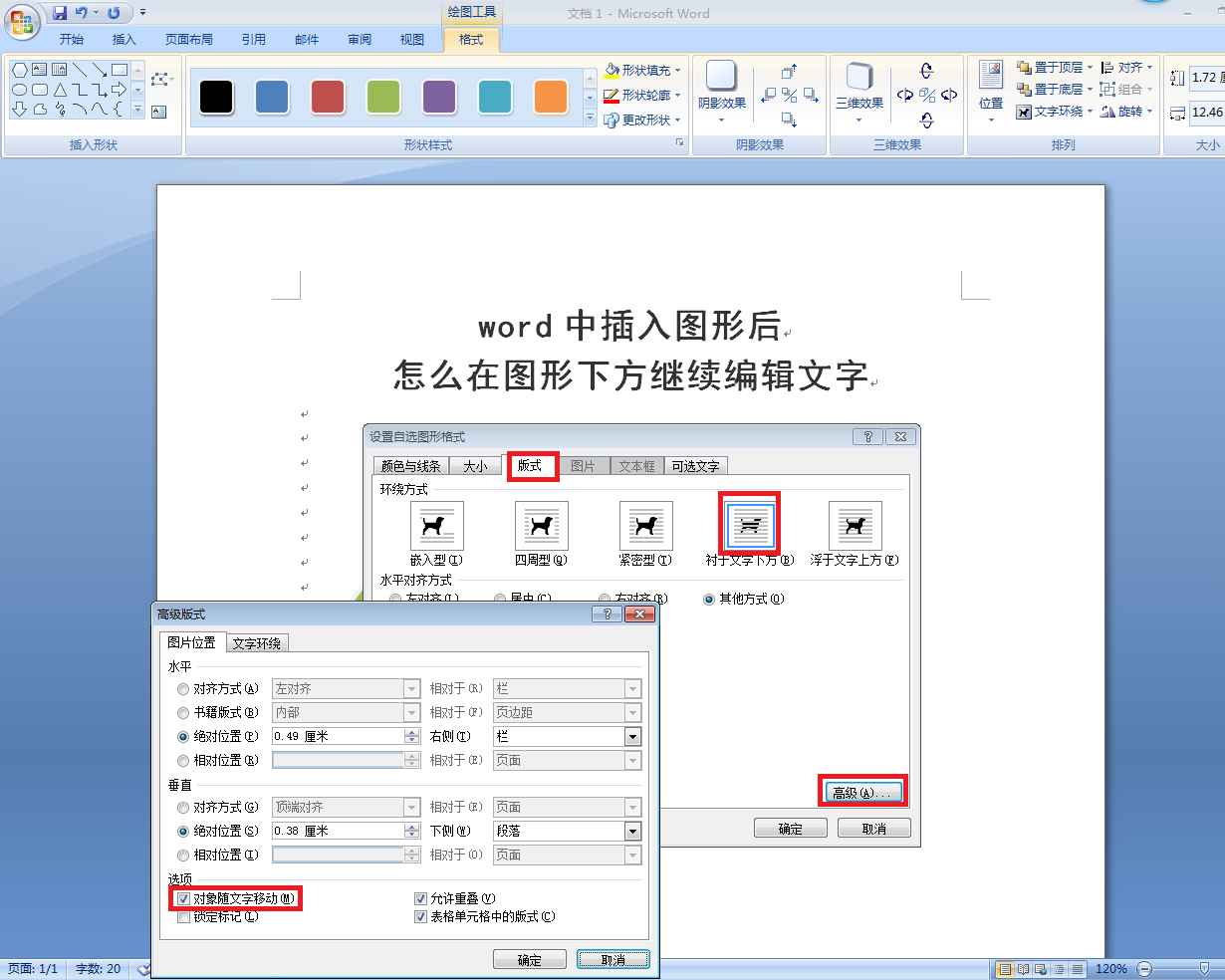Open 文字环绕 tab in 高级版式 dialog

(257, 643)
